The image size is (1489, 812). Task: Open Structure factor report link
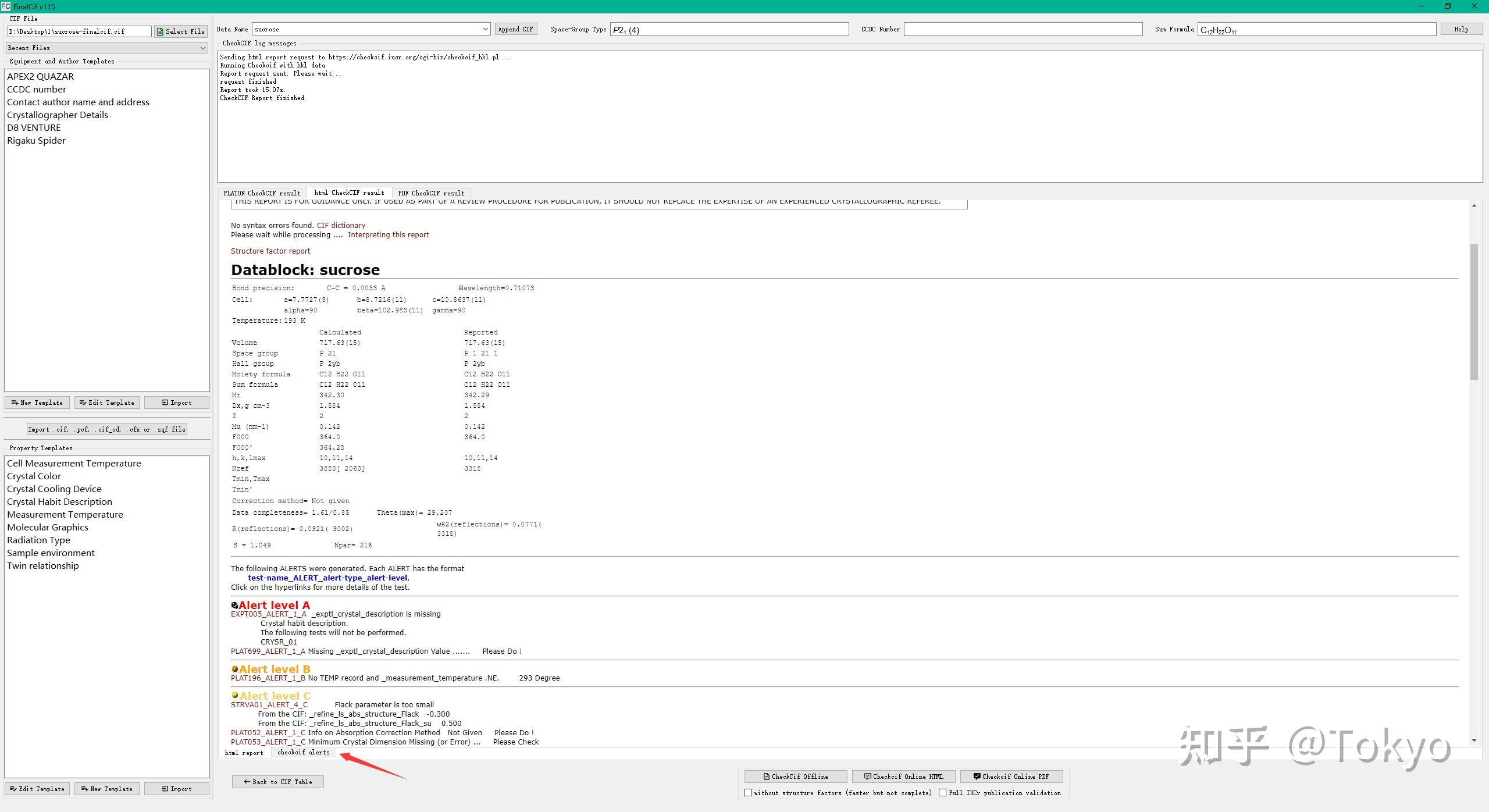pyautogui.click(x=270, y=251)
